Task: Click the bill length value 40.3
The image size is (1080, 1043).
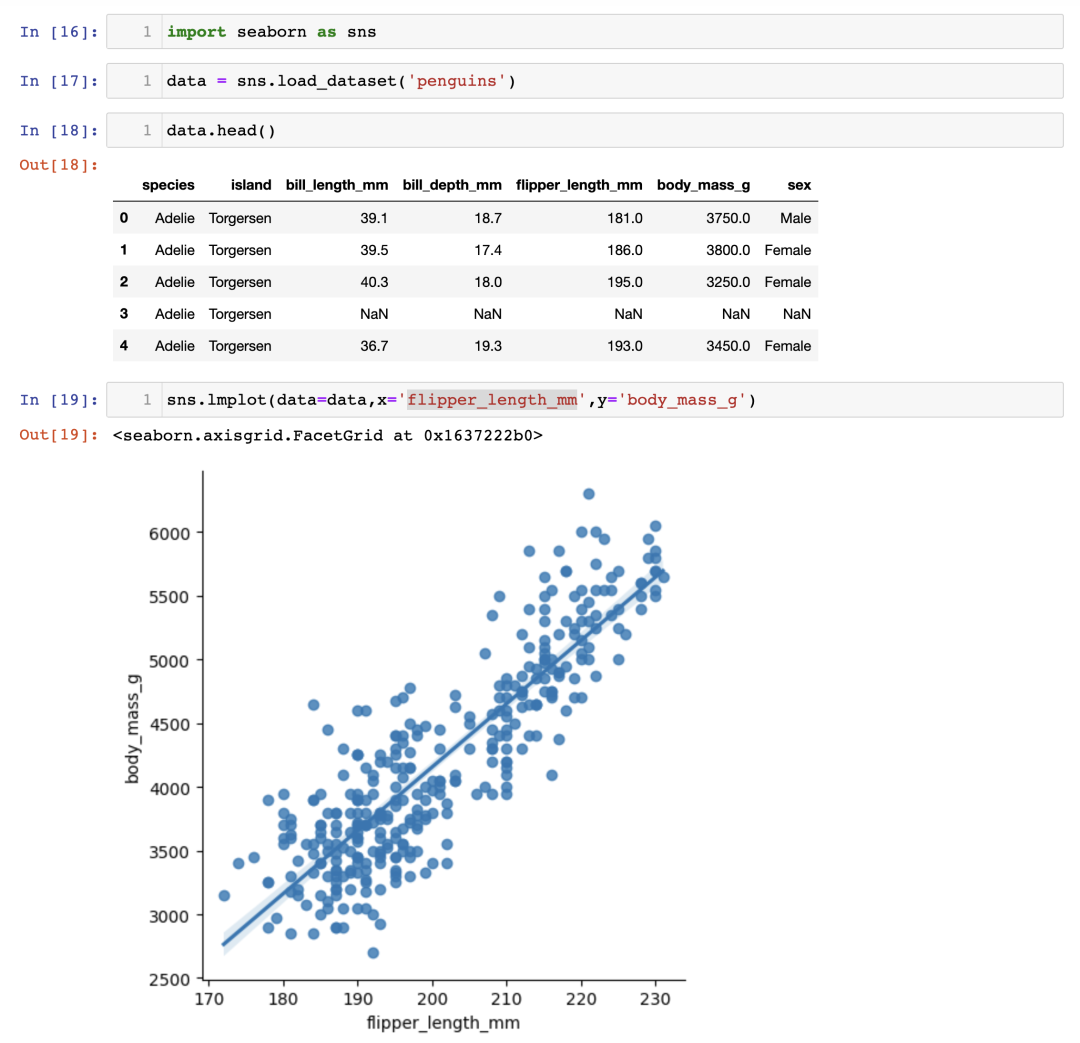Action: click(x=374, y=282)
